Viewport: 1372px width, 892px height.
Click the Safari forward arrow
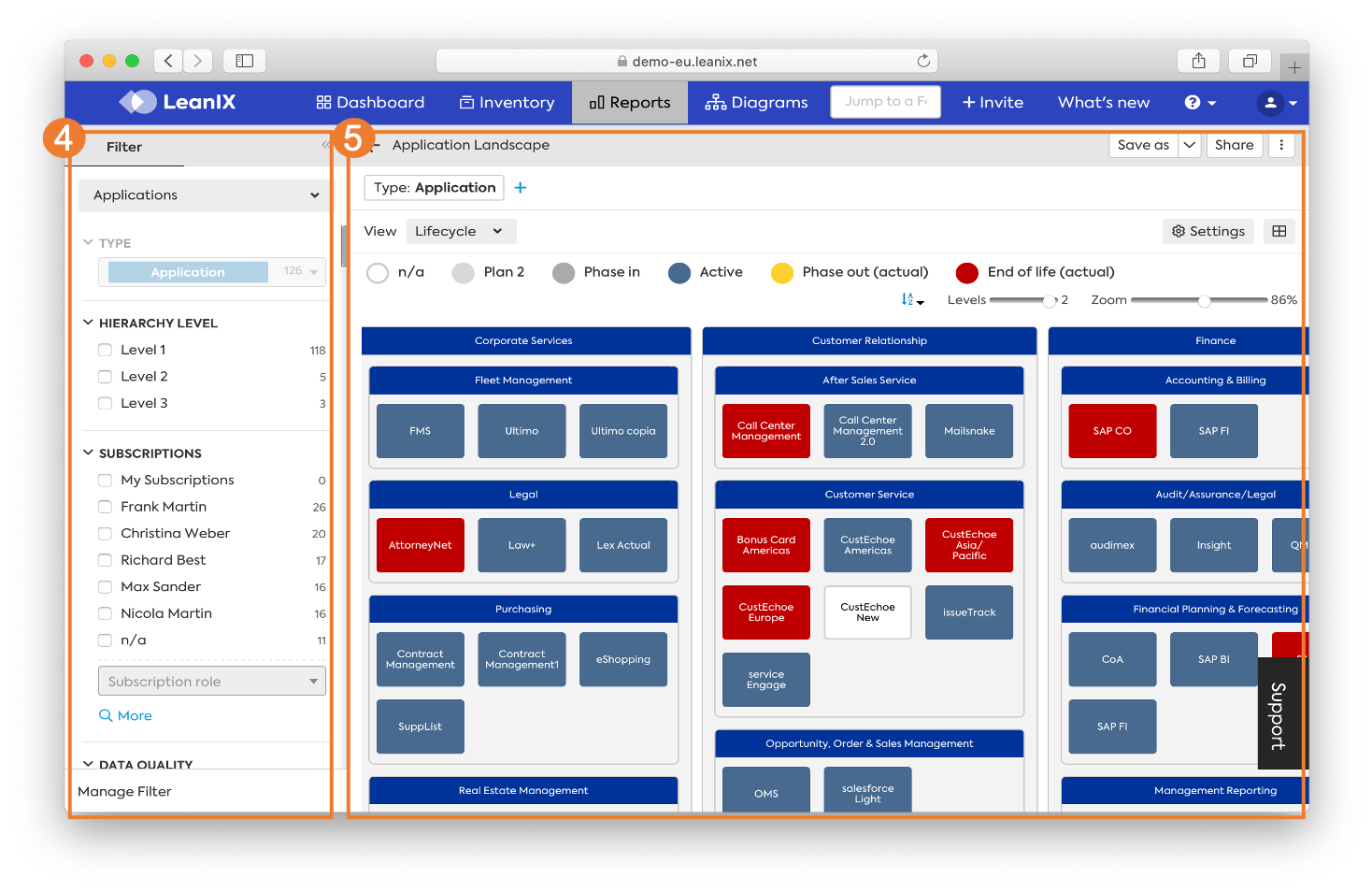(x=198, y=61)
